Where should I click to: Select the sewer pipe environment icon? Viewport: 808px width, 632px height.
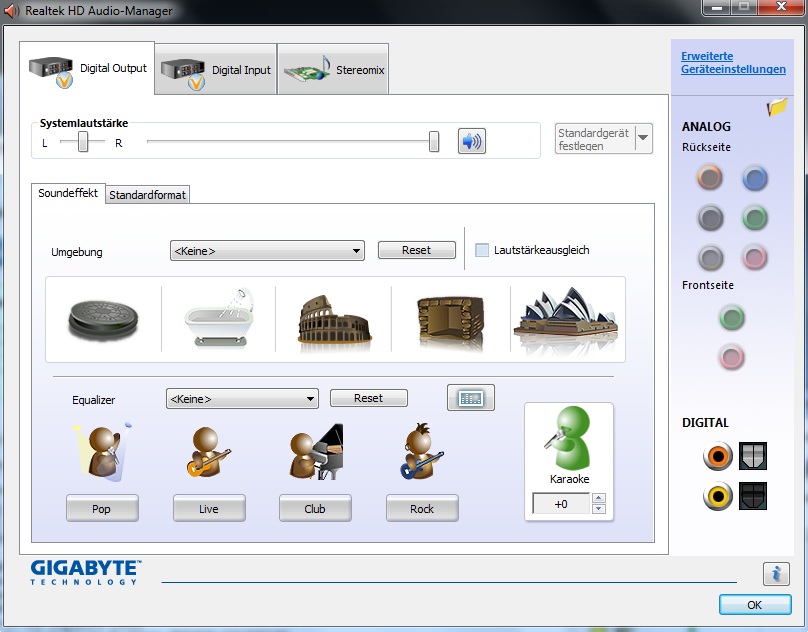click(103, 320)
